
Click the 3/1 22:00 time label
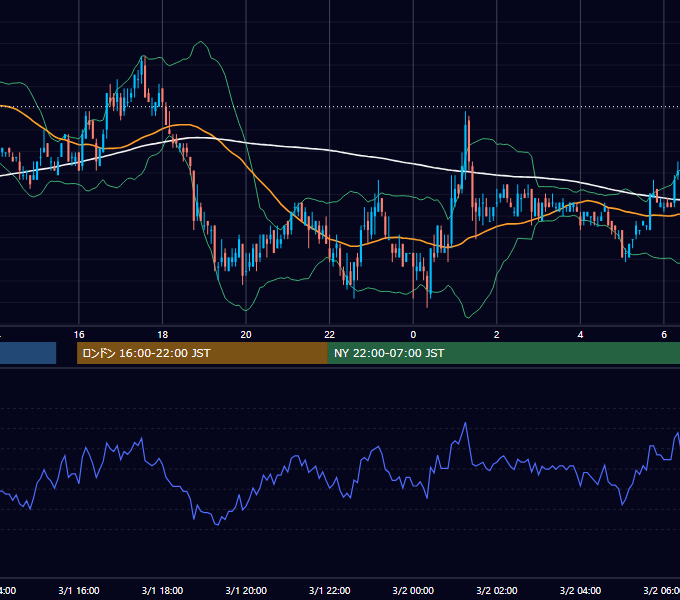coord(330,590)
